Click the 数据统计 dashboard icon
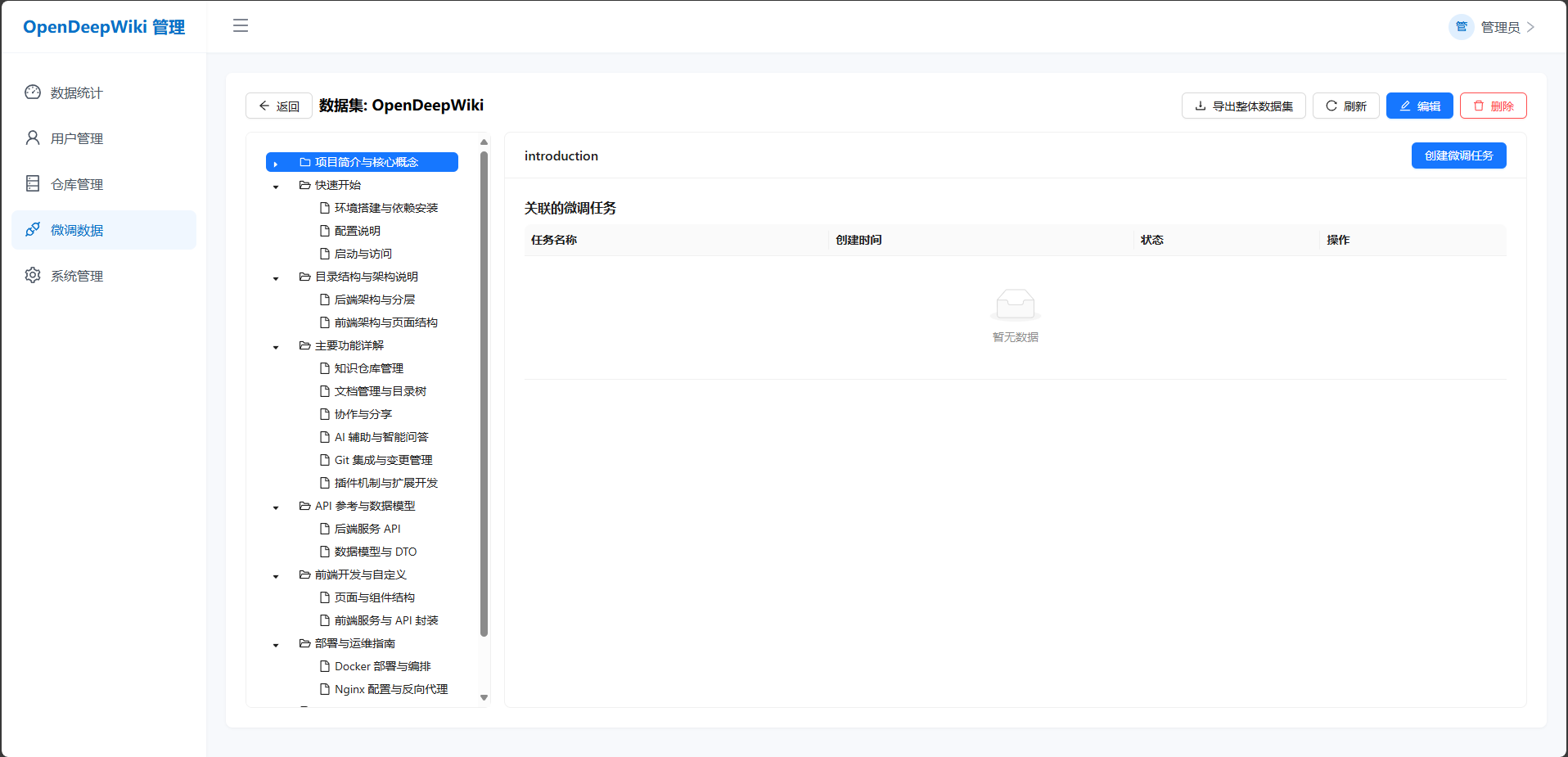1568x757 pixels. coord(33,92)
